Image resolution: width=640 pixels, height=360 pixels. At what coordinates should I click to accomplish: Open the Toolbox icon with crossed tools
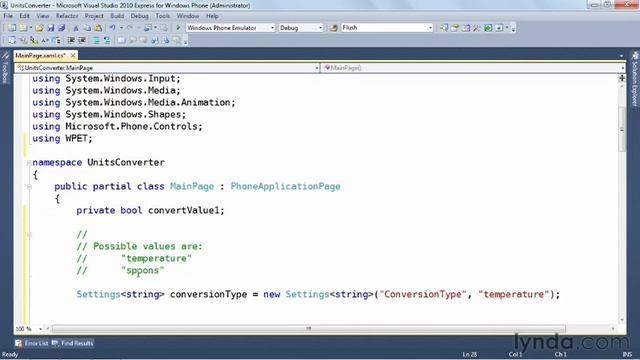tap(477, 28)
